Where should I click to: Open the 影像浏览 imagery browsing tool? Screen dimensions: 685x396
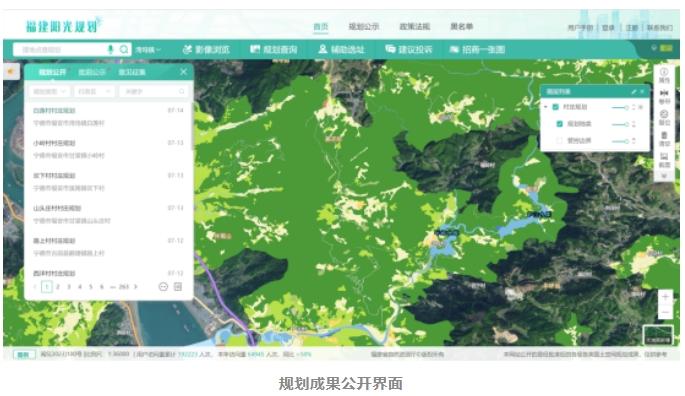pos(206,49)
